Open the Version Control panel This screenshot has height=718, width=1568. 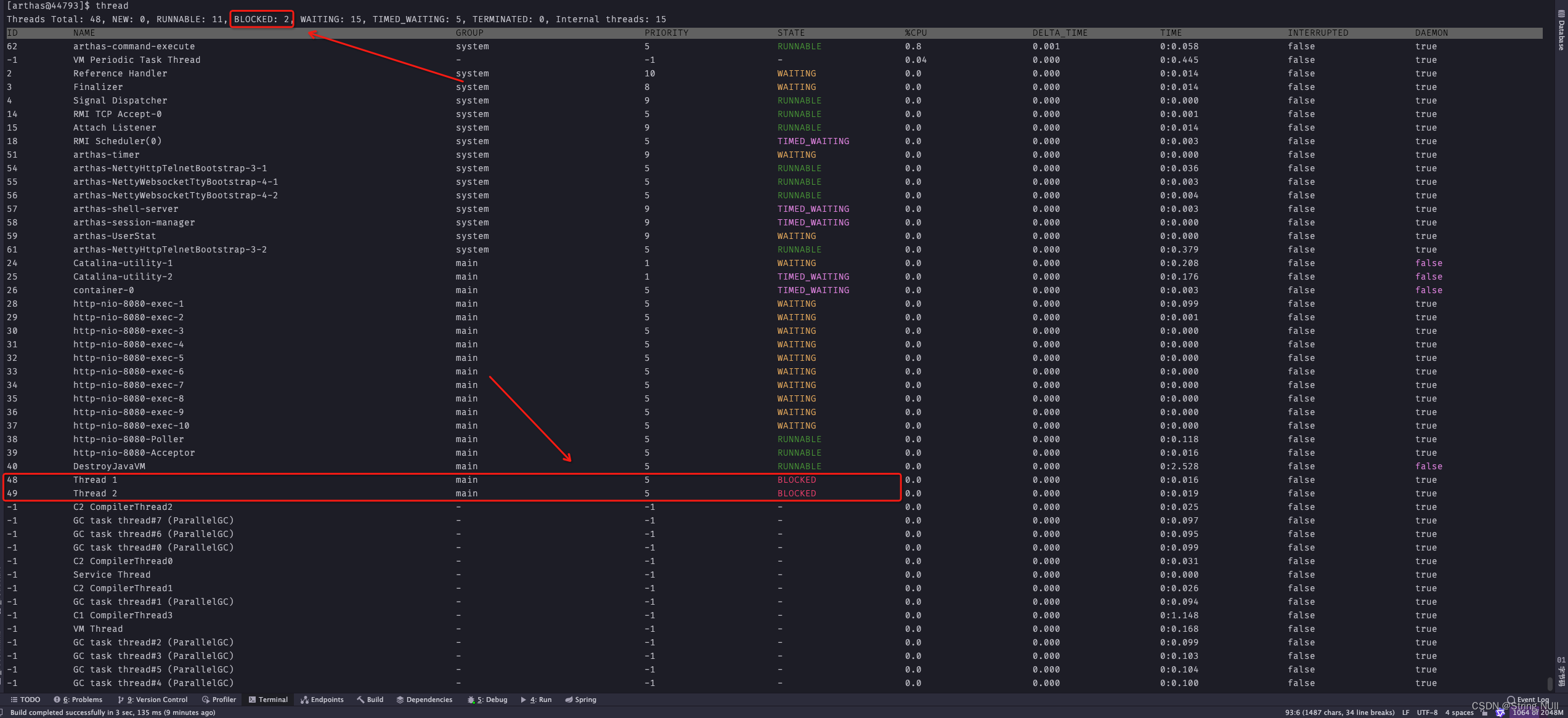(153, 700)
